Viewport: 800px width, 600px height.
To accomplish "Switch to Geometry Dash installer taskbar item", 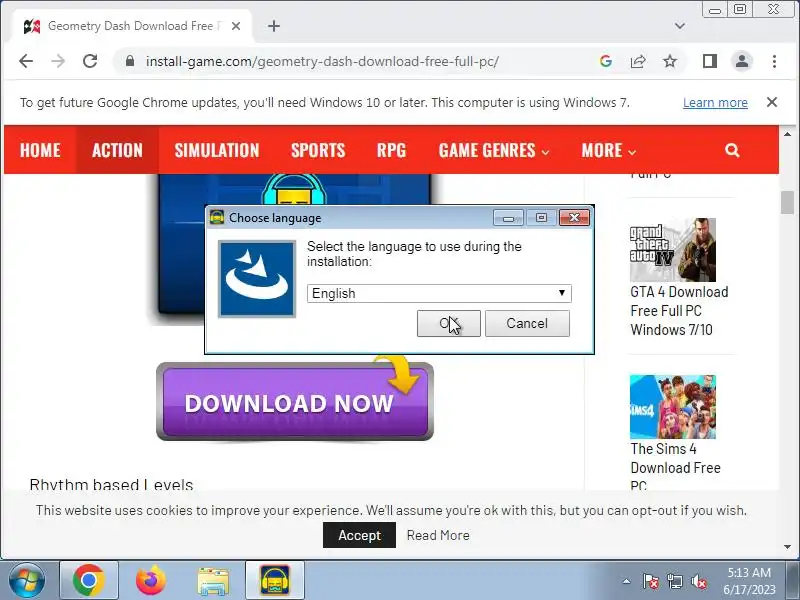I will pyautogui.click(x=275, y=580).
